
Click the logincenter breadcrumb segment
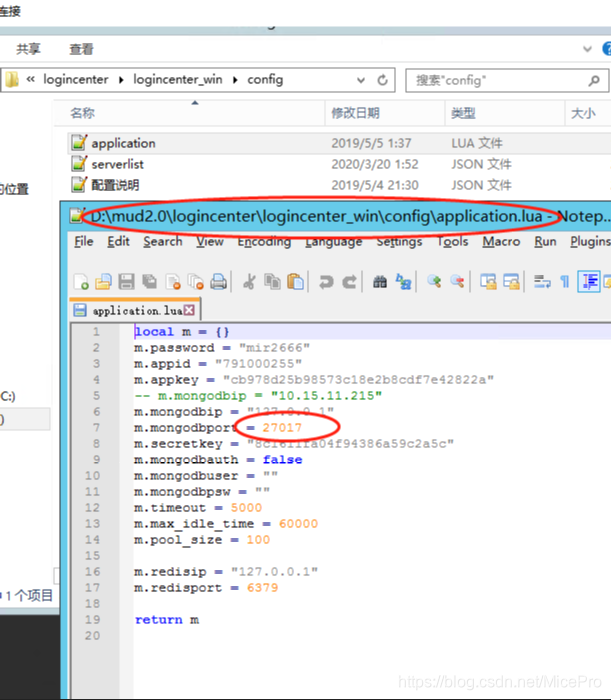pos(75,79)
